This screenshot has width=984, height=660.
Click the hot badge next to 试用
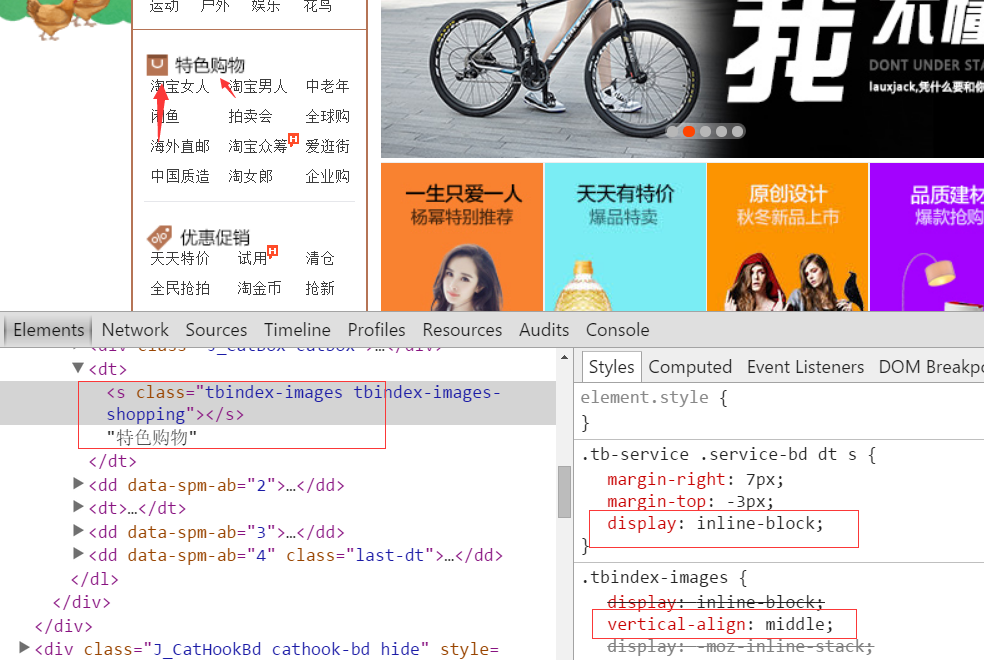(272, 251)
